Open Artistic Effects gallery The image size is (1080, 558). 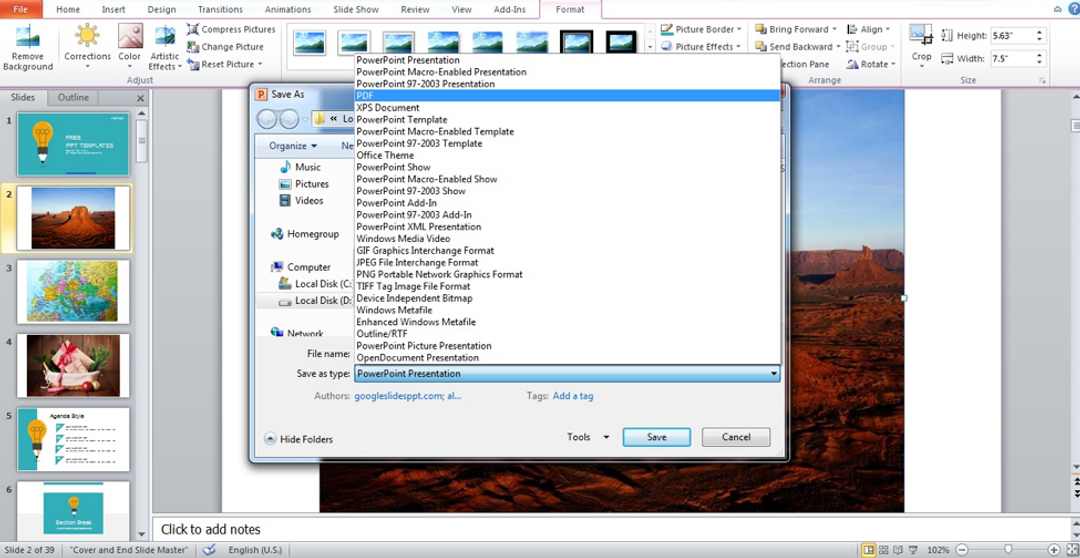pos(165,48)
